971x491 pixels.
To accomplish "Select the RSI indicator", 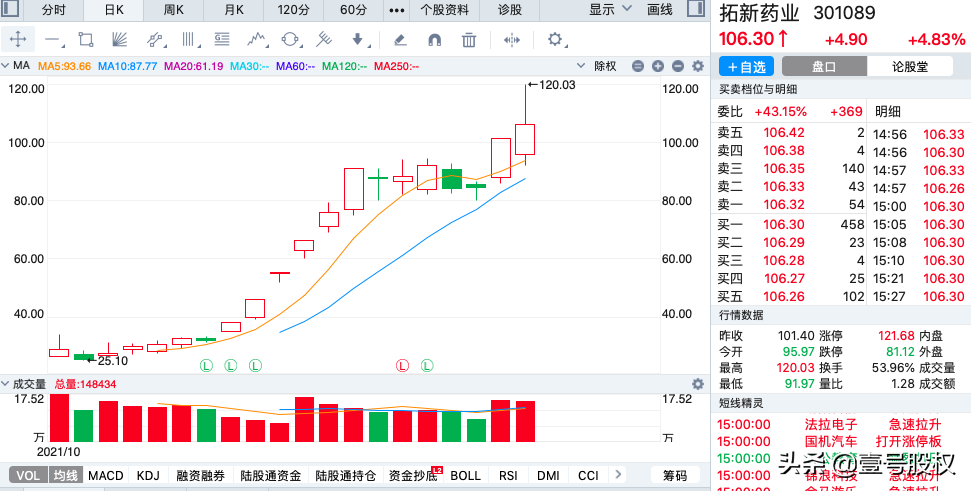I will coord(508,476).
